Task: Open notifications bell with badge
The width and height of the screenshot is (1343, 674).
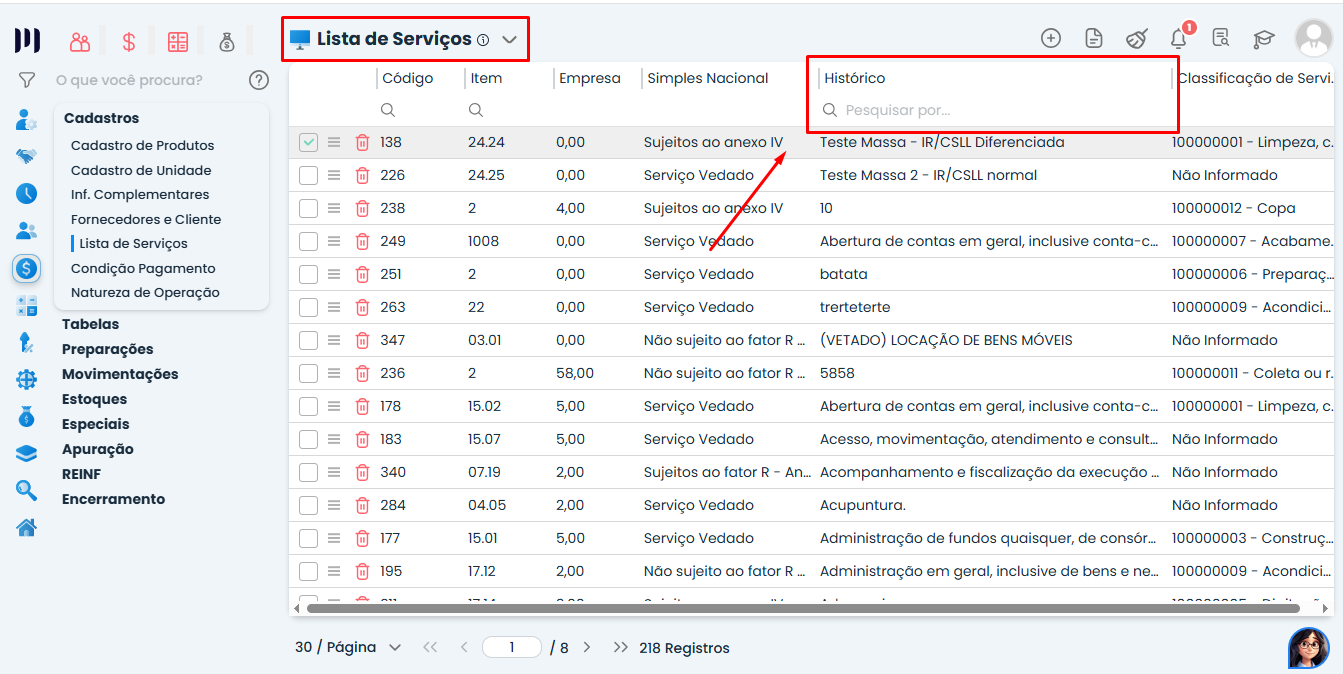Action: pyautogui.click(x=1179, y=37)
